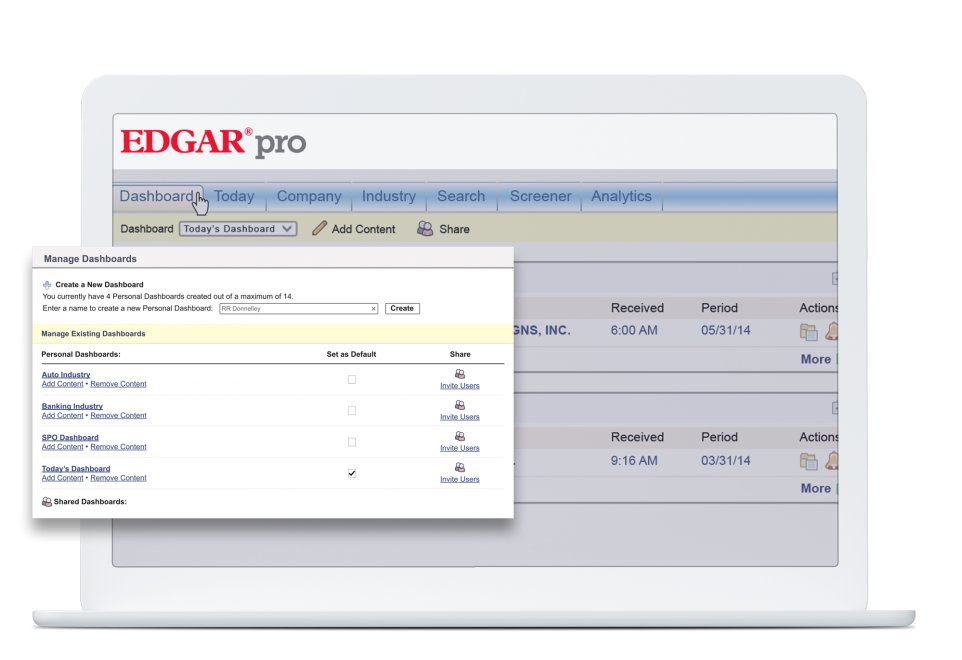Image resolution: width=962 pixels, height=660 pixels.
Task: Click the plus icon beside Create a New Dashboard
Action: pyautogui.click(x=47, y=285)
